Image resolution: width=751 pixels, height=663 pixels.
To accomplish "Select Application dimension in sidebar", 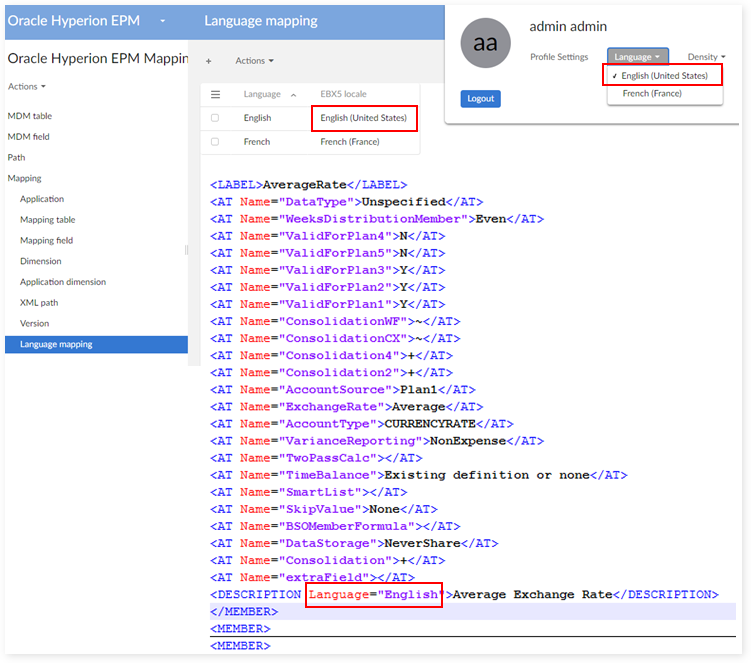I will tap(63, 282).
